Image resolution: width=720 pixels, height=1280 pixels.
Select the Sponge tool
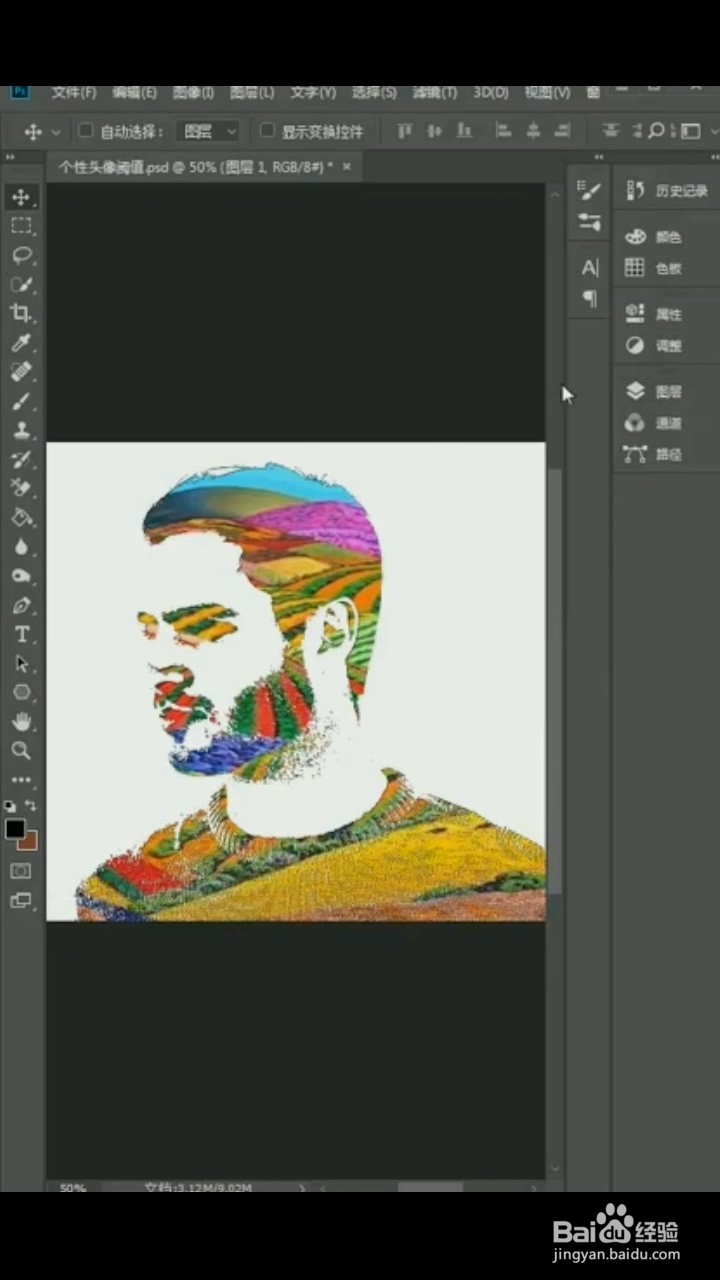coord(21,576)
